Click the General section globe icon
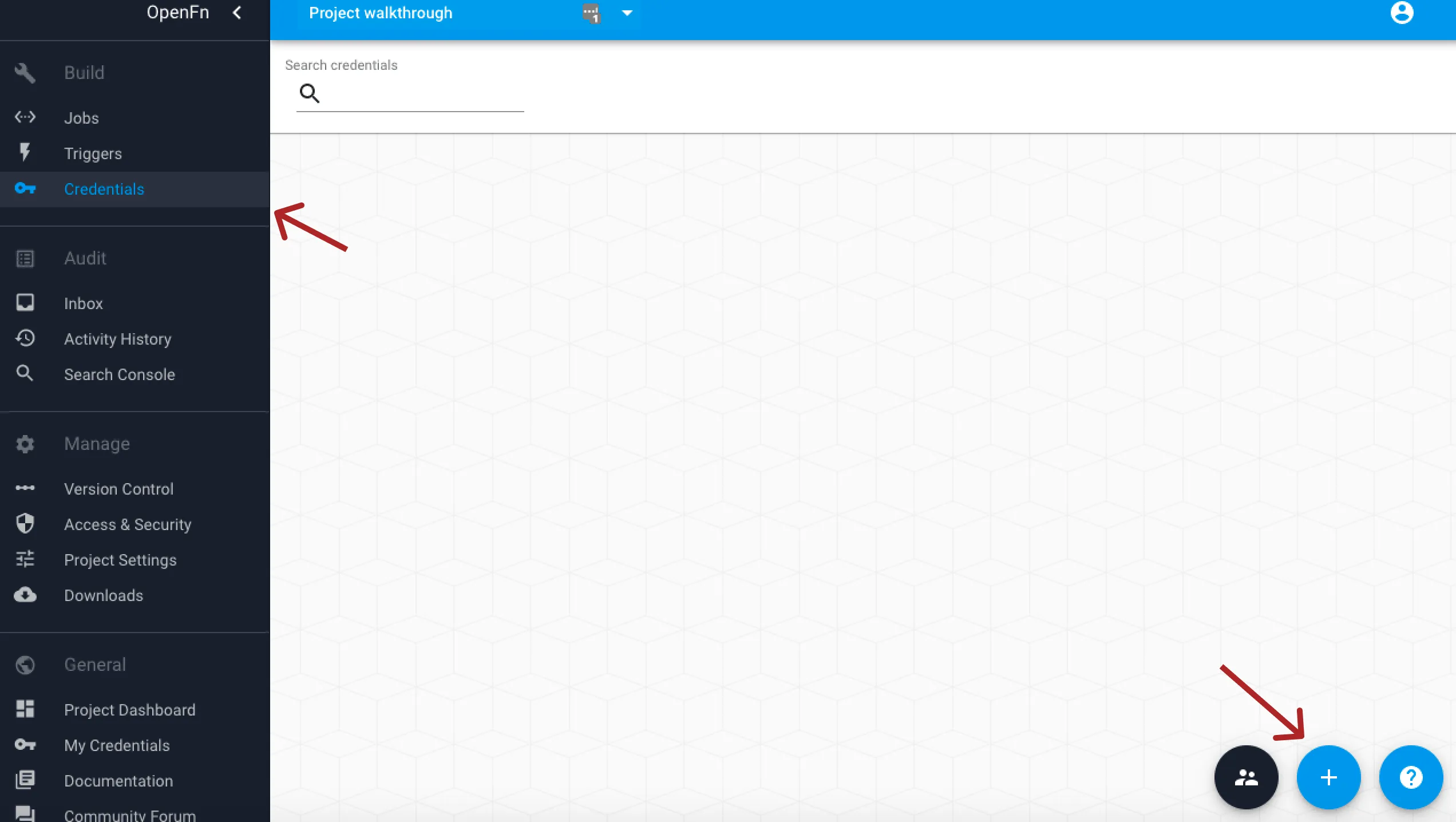Screen dimensions: 1456x822 click(x=25, y=665)
